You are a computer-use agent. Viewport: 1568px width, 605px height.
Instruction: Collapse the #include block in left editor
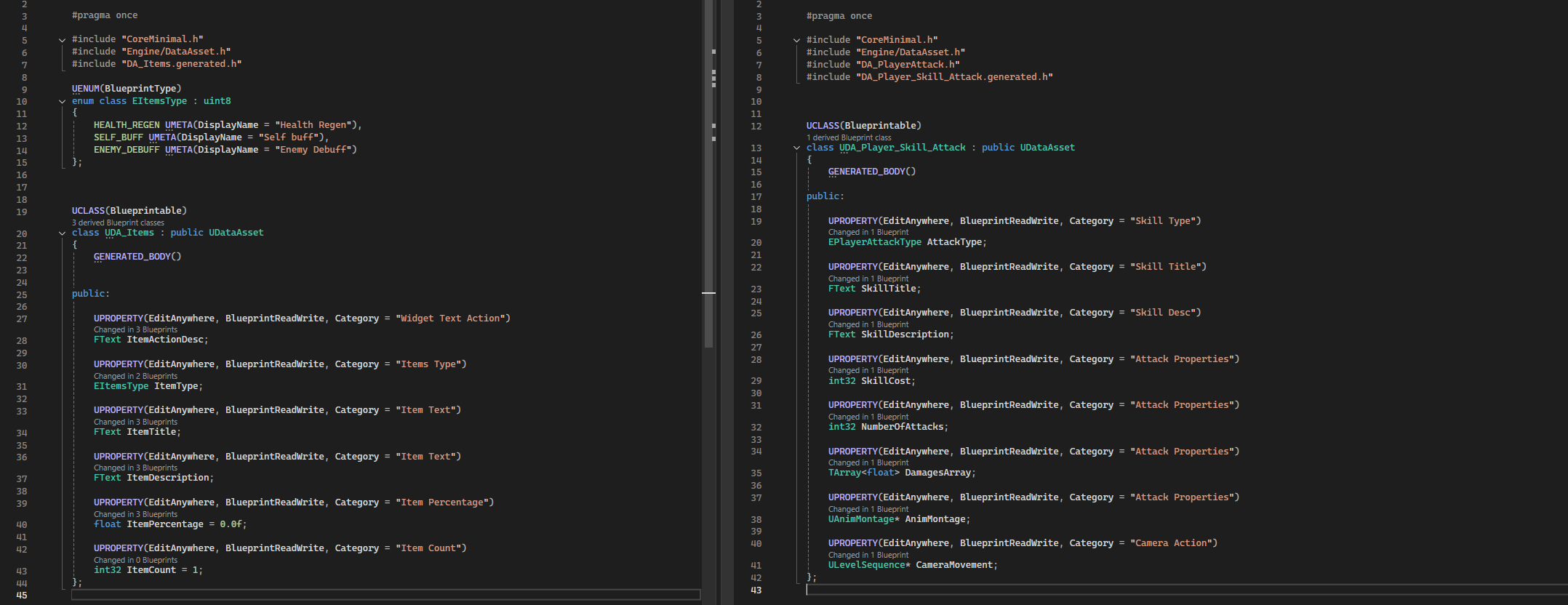coord(62,40)
